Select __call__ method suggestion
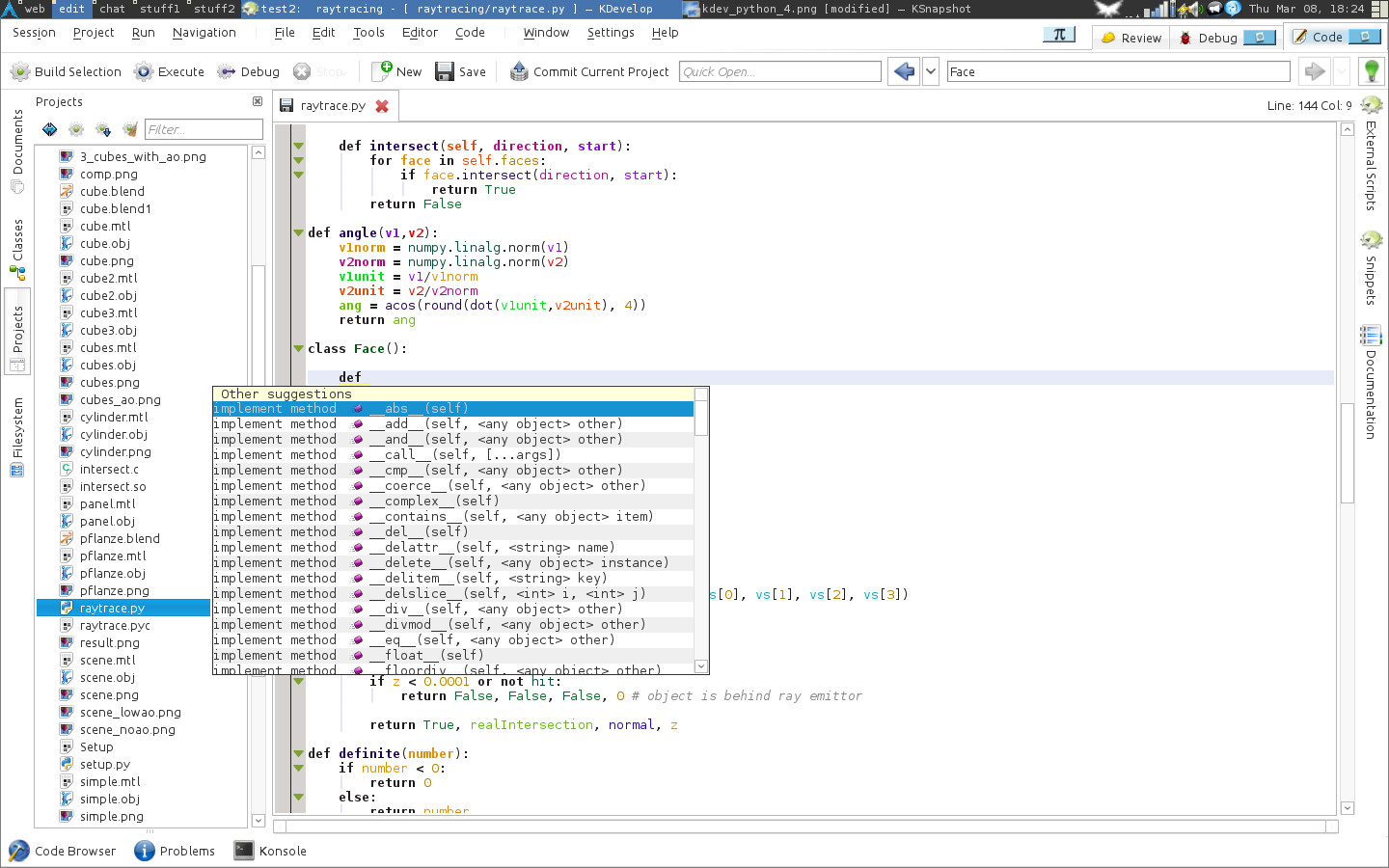The image size is (1389, 868). pyautogui.click(x=463, y=455)
